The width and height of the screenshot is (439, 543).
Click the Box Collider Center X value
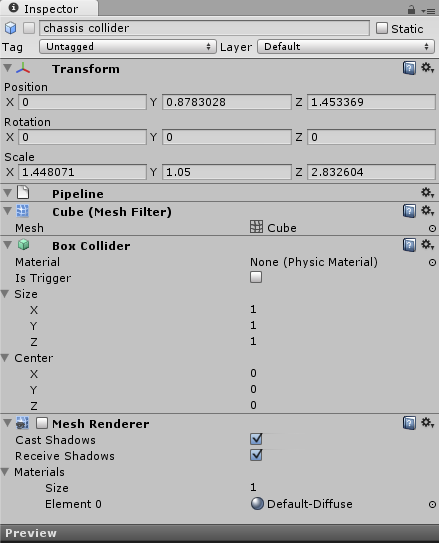click(x=253, y=373)
